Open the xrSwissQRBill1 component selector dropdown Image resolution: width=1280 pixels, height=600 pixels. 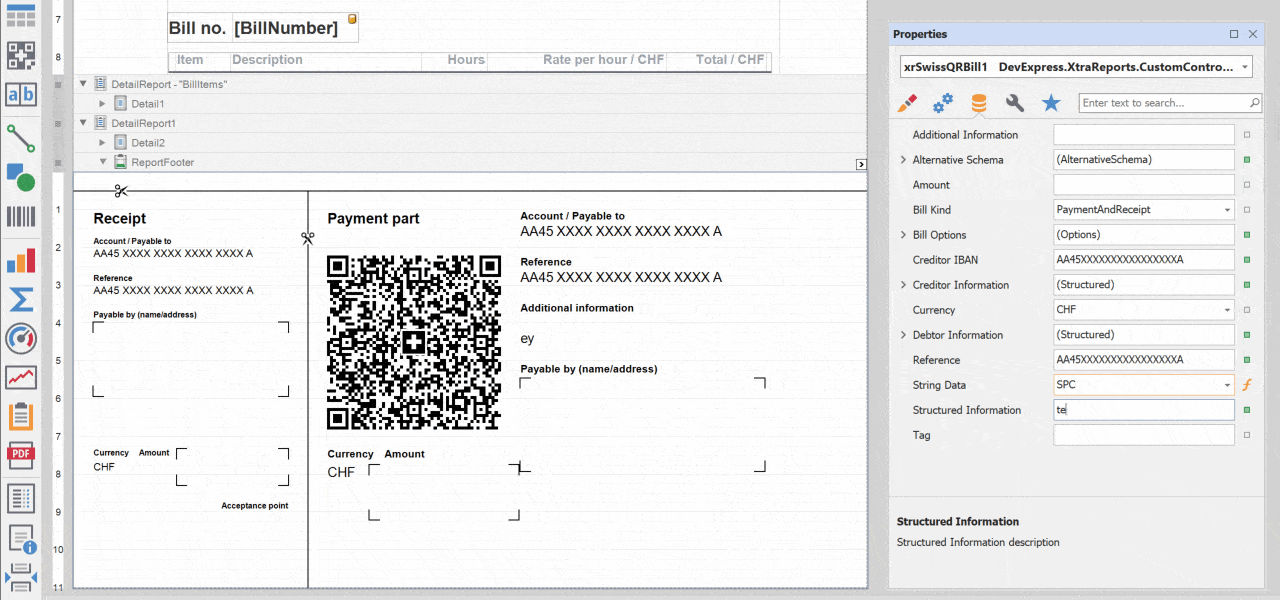coord(1243,67)
